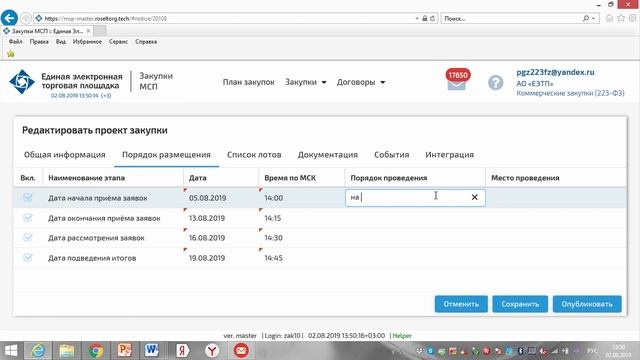Open the search provider dropdown arrow

tap(593, 18)
